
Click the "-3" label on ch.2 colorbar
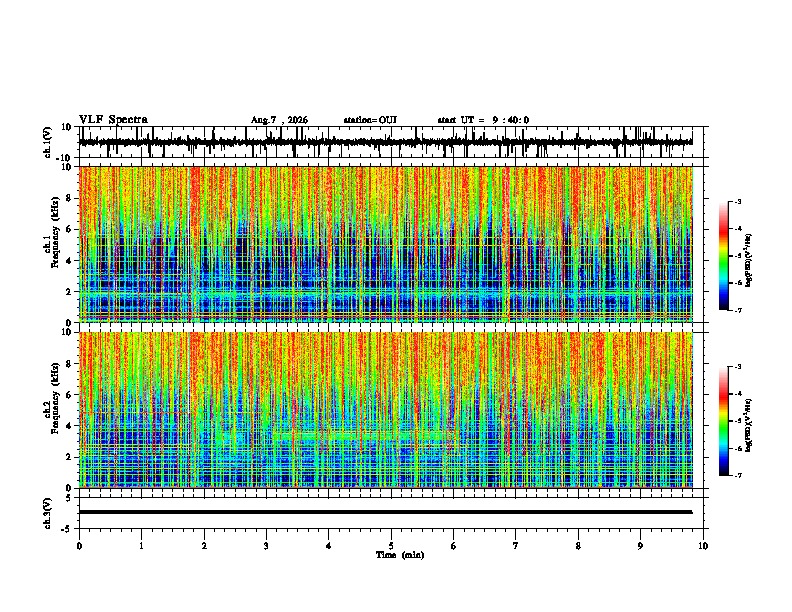point(737,367)
